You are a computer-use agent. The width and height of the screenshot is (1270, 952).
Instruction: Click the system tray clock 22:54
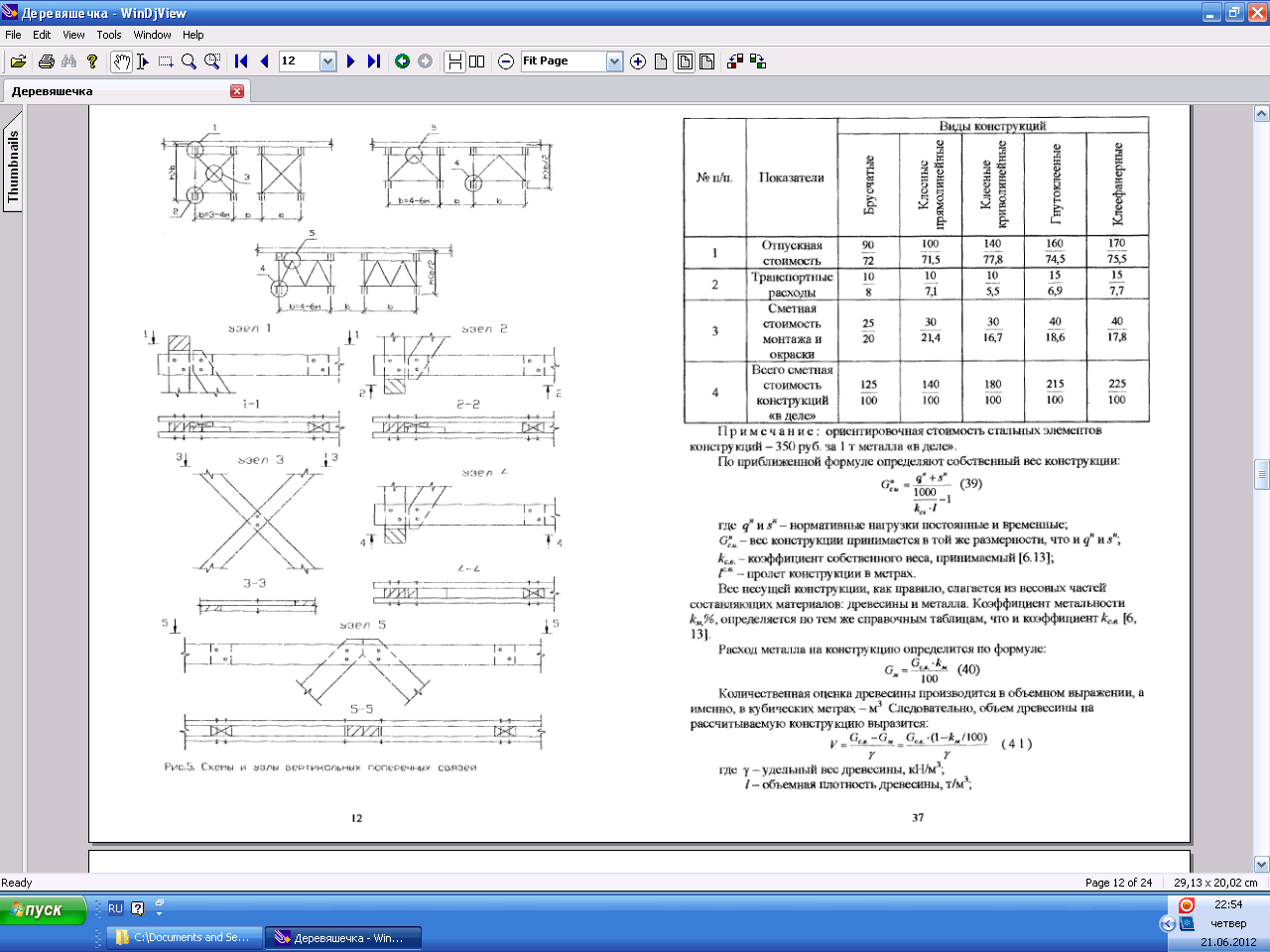click(1228, 904)
